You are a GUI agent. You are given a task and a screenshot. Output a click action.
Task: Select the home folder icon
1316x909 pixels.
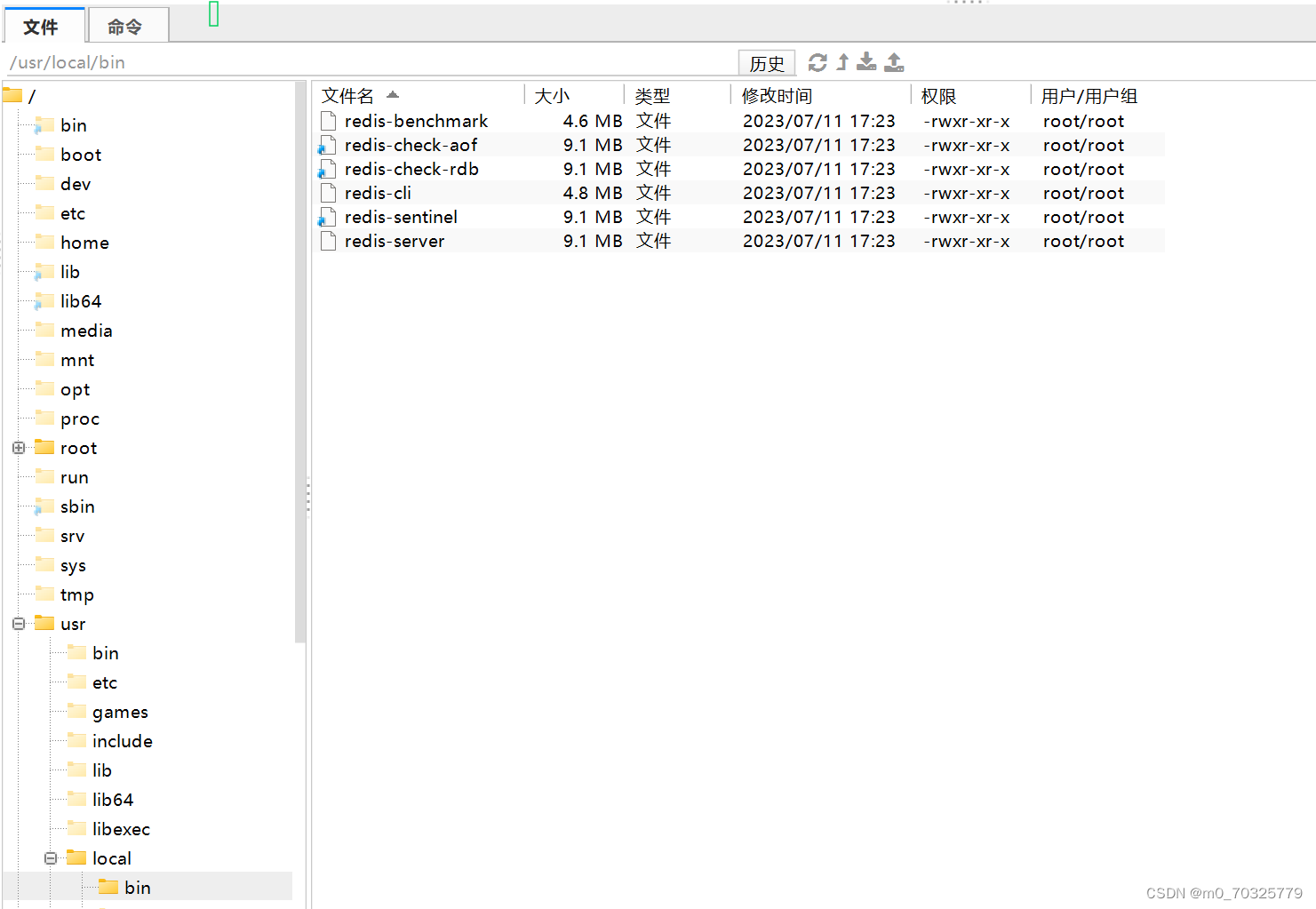tap(44, 242)
